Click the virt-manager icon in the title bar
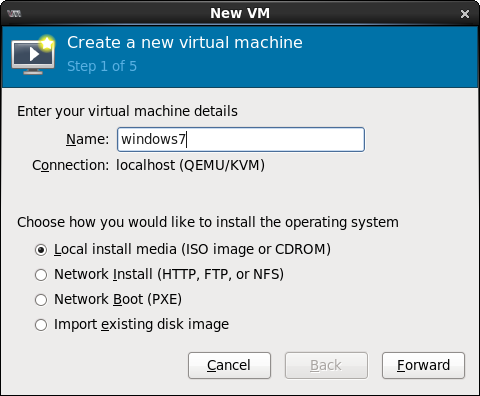 (x=14, y=14)
